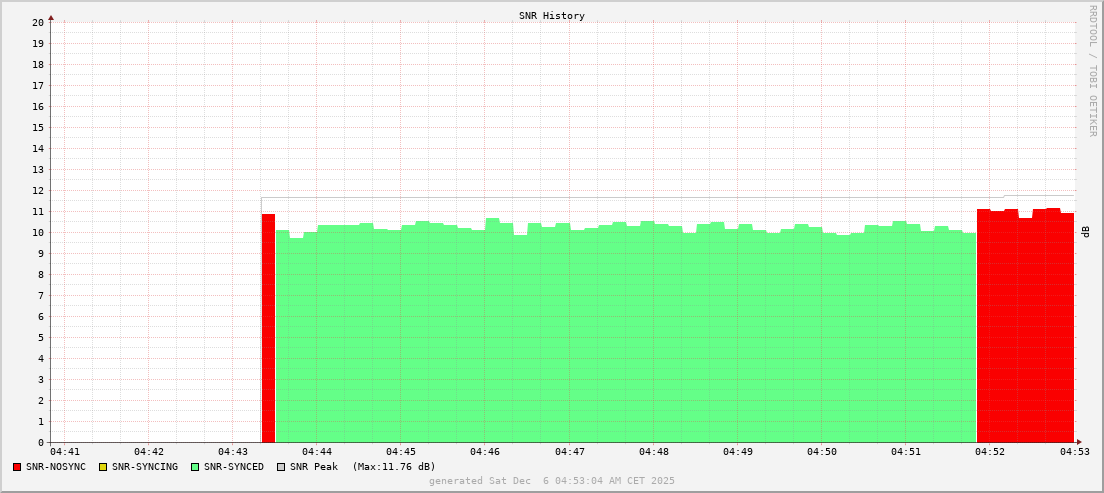Select the SNR-SYNCED legend label
Viewport: 1104px width, 493px height.
(x=234, y=467)
